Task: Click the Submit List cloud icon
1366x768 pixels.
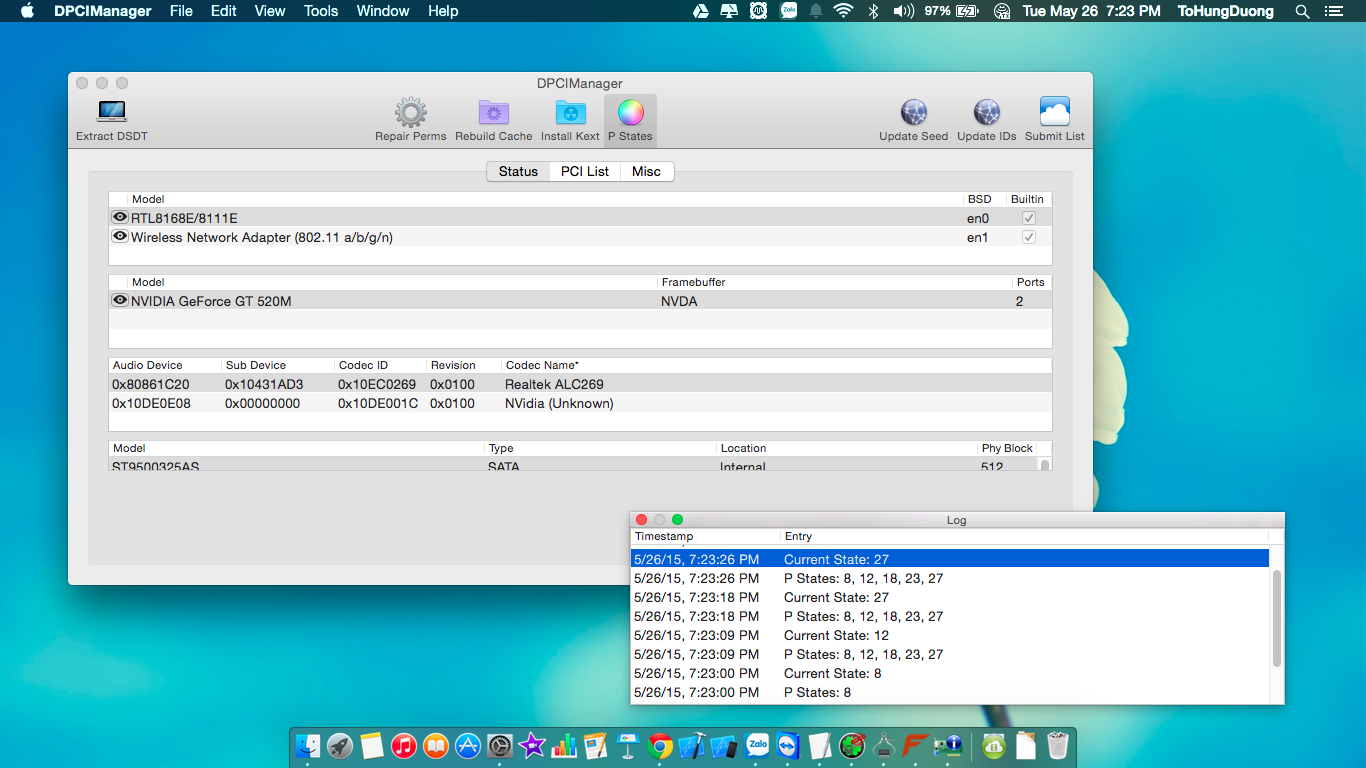Action: [x=1054, y=112]
